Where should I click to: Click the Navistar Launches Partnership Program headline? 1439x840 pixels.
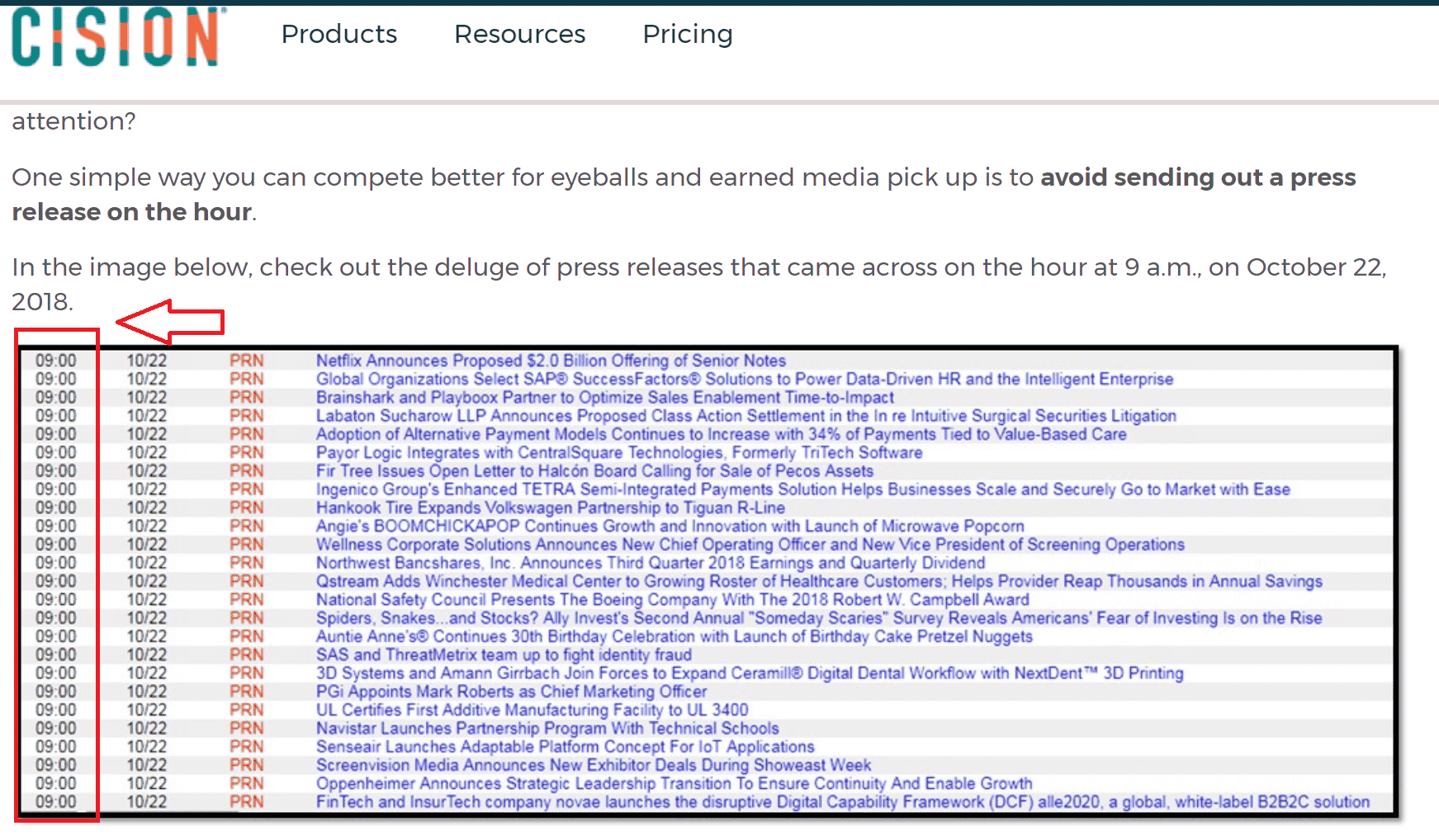tap(547, 728)
